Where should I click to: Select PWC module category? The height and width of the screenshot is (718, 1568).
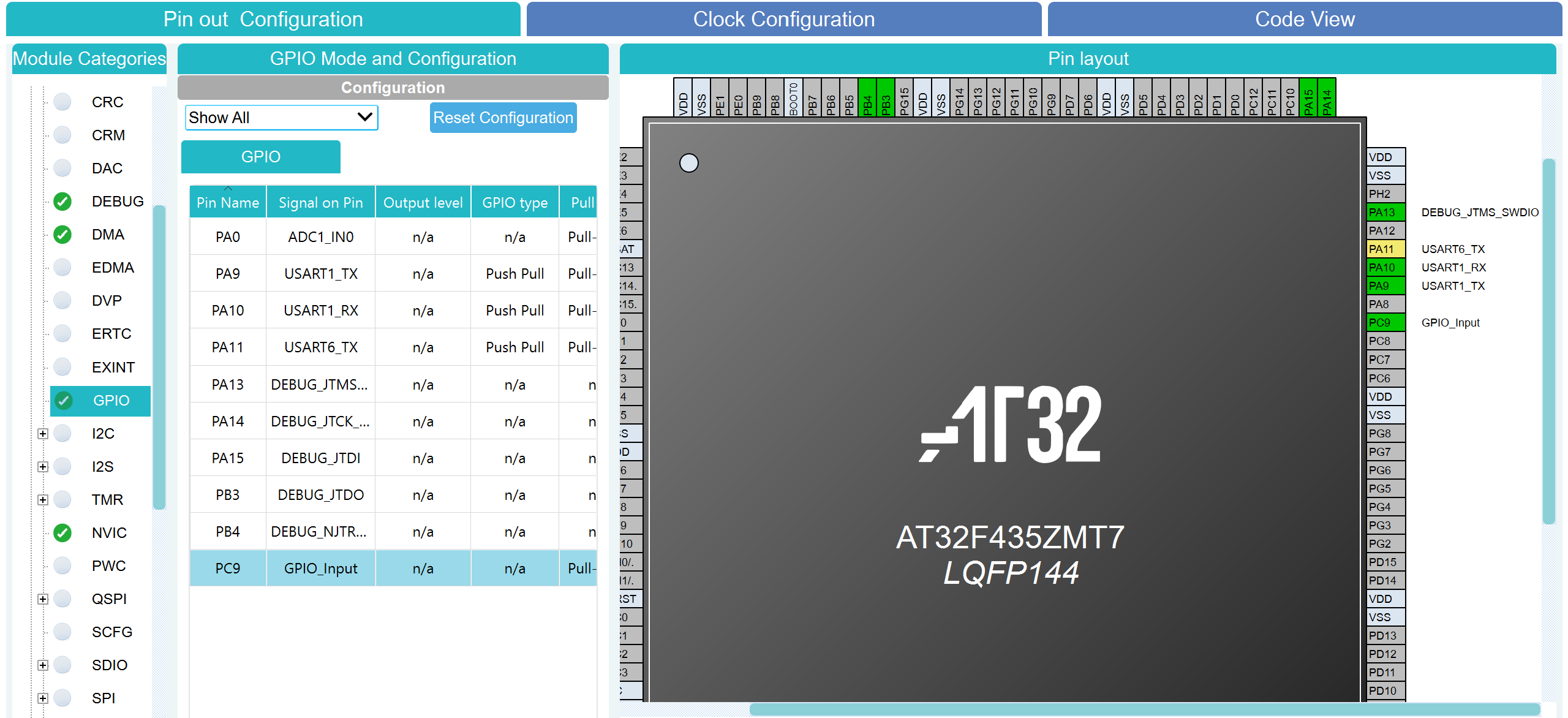coord(109,565)
